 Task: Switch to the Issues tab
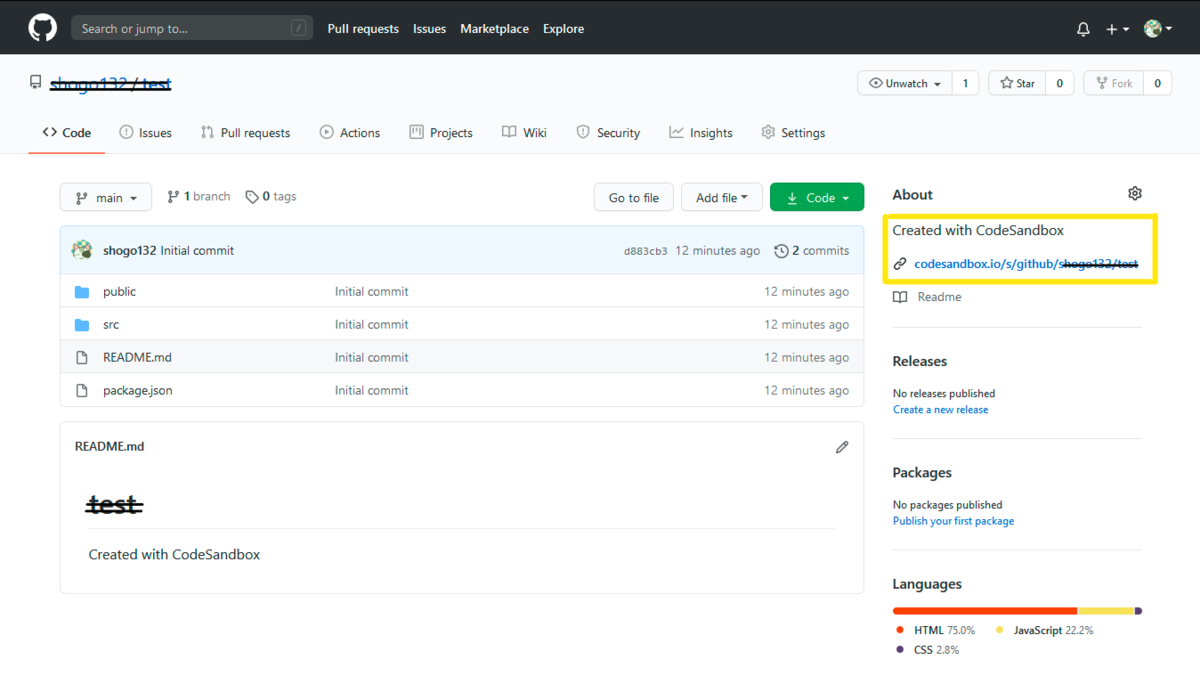[x=146, y=132]
